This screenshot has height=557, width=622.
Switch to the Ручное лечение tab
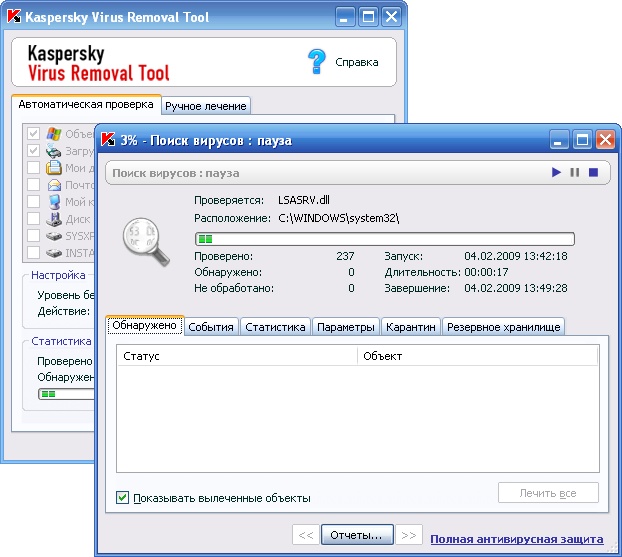pos(205,106)
